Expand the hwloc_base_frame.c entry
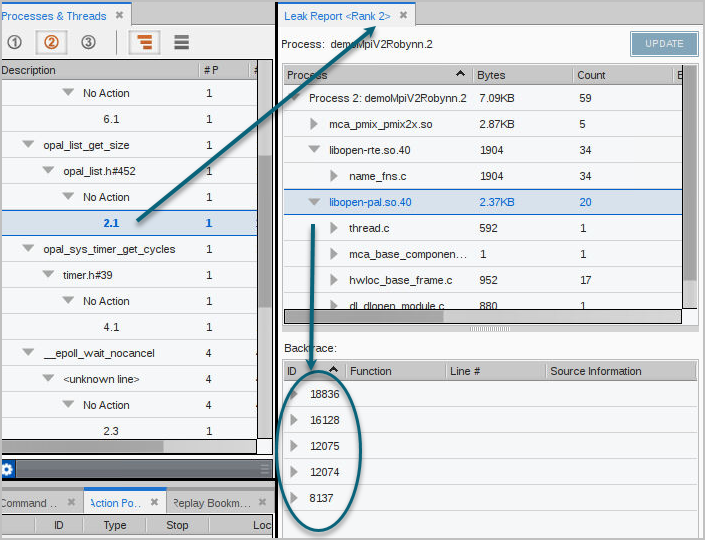Viewport: 705px width, 540px height. [334, 280]
